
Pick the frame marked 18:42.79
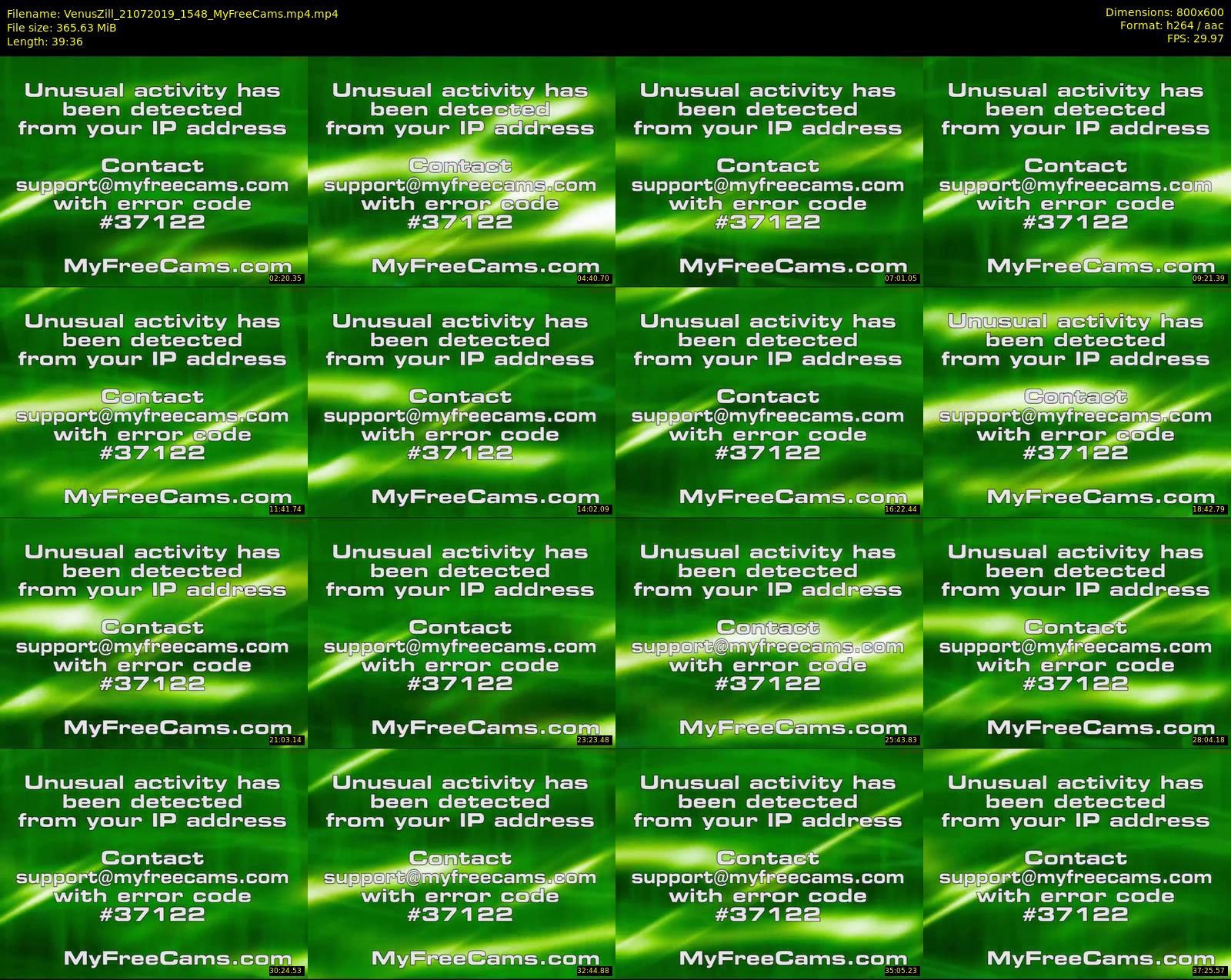1077,402
